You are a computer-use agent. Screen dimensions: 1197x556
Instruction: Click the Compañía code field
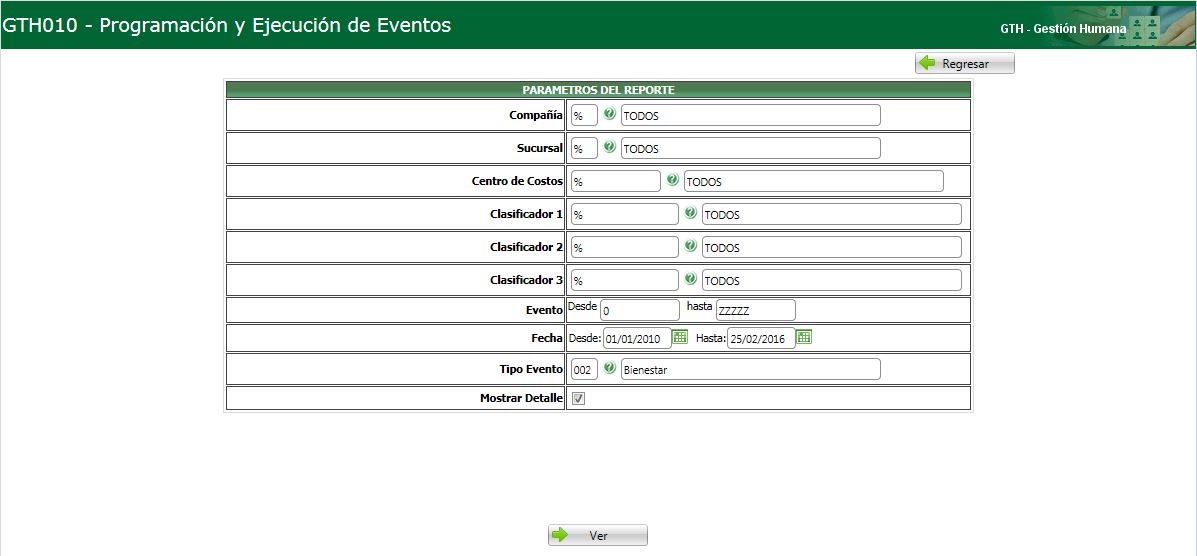(x=585, y=115)
